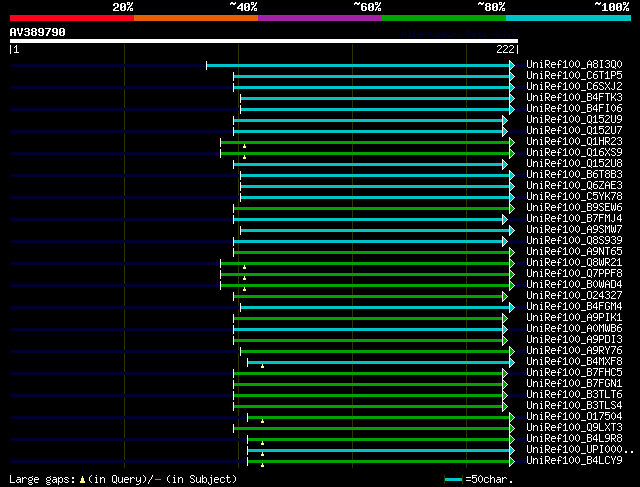Click the arrowhead ending the C6T1P5 bar
Image resolution: width=640 pixels, height=487 pixels.
click(512, 76)
